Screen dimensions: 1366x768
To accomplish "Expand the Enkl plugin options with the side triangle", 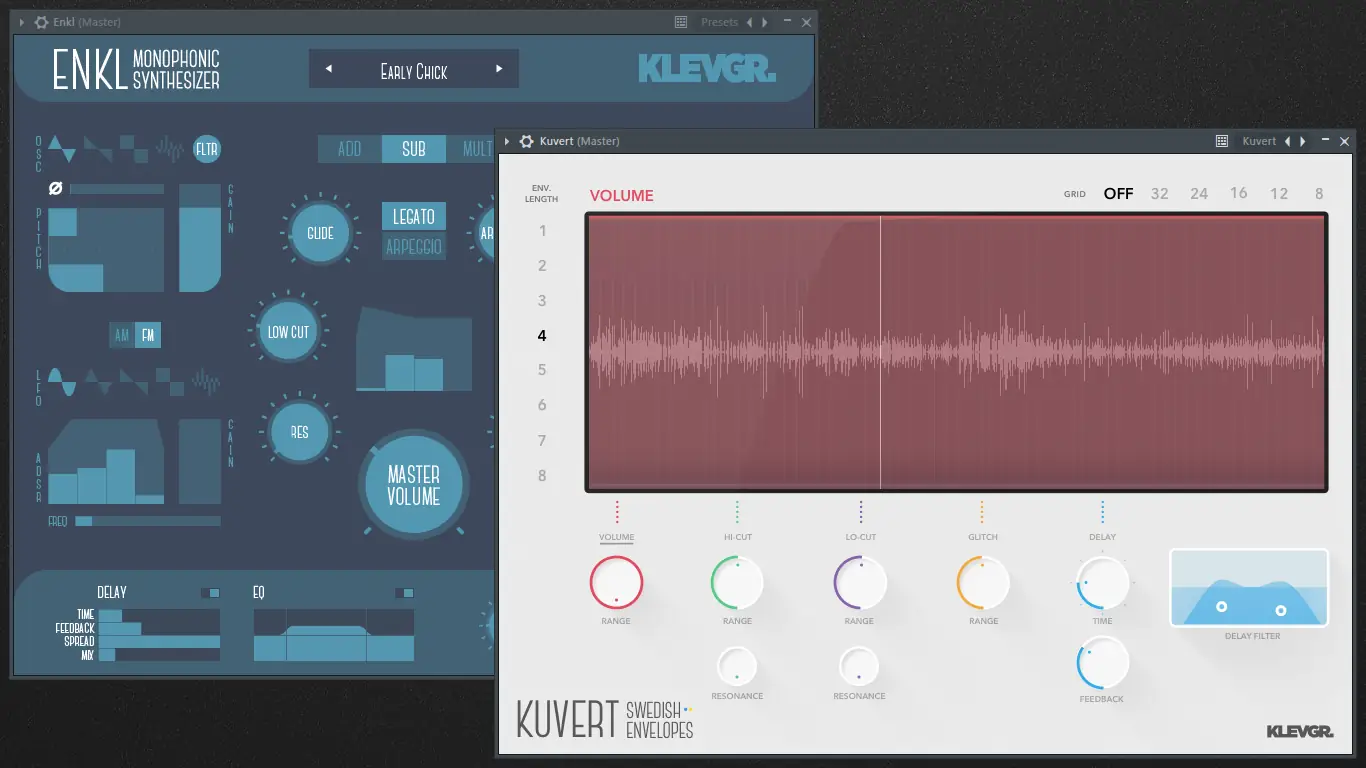I will tap(22, 21).
